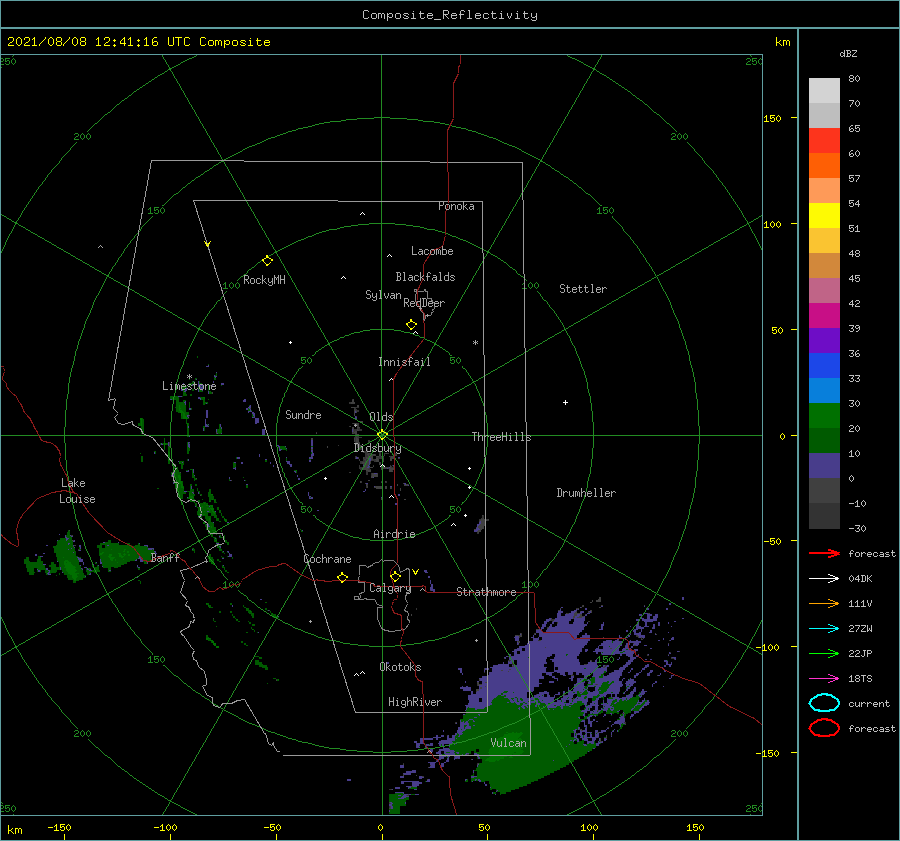The image size is (900, 841).
Task: Click the cyan current ellipse legend icon
Action: click(824, 703)
